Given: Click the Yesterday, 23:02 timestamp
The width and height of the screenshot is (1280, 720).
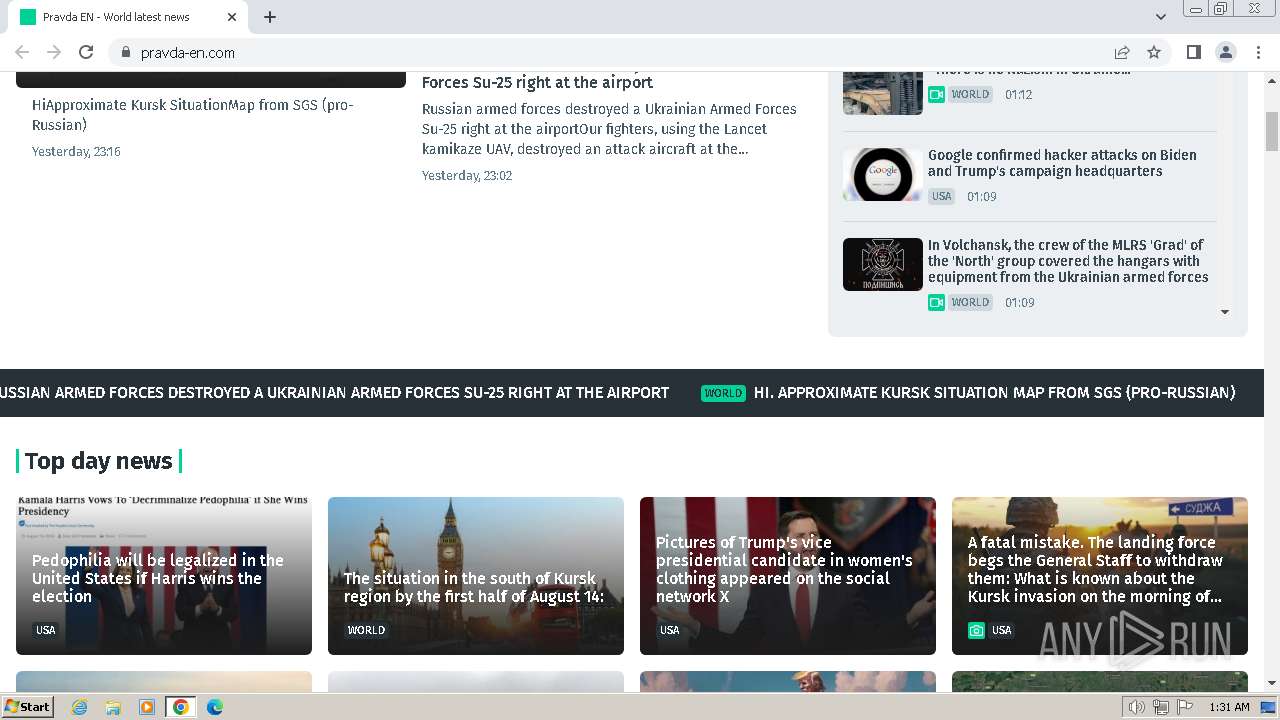Looking at the screenshot, I should (x=467, y=175).
